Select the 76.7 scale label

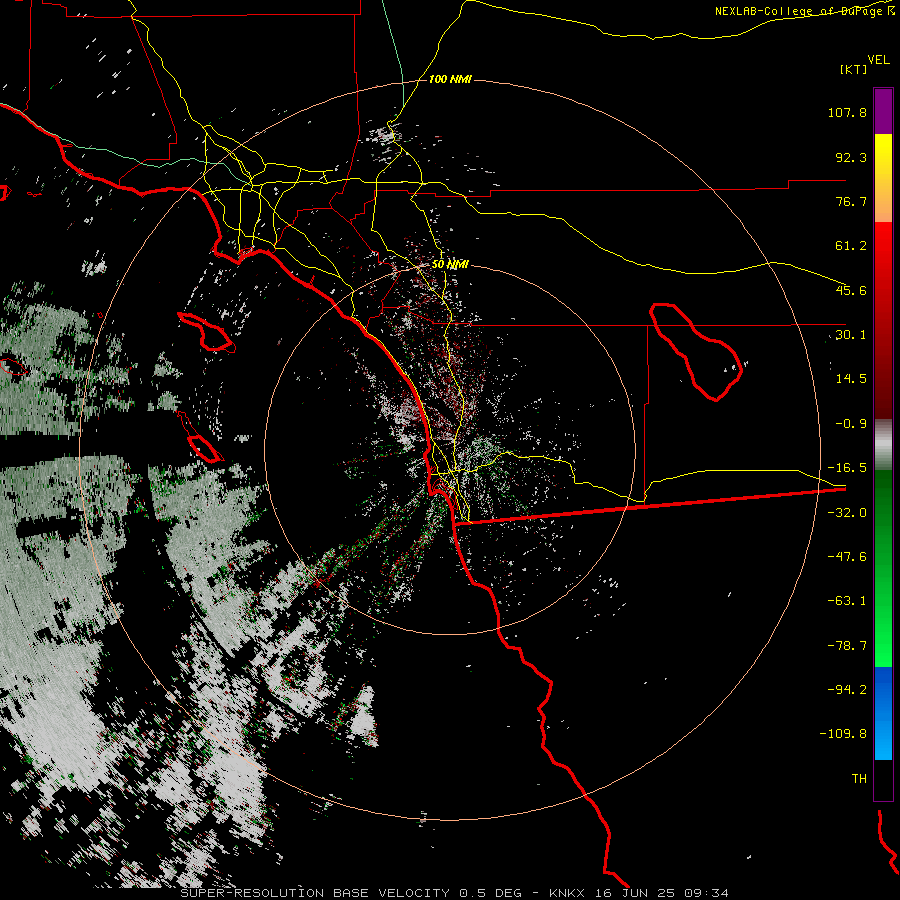pos(851,201)
